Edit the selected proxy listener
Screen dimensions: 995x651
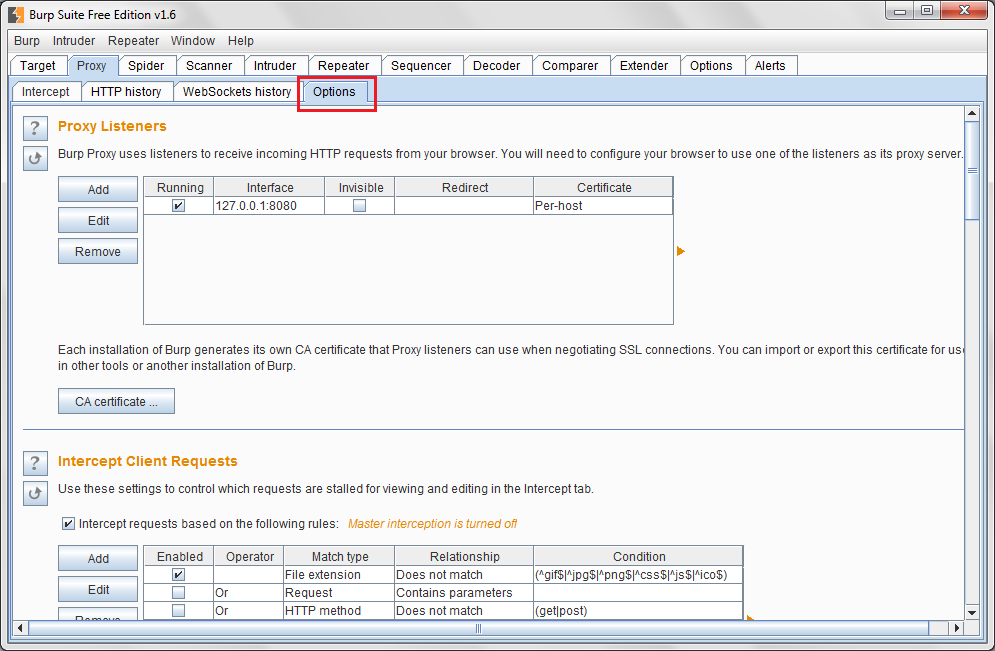click(98, 220)
